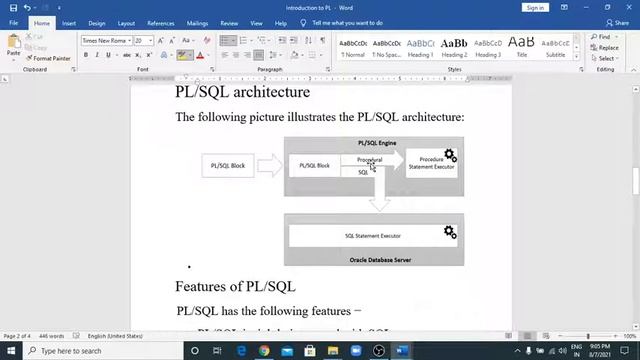
Task: Justify the paragraph text
Action: point(258,55)
